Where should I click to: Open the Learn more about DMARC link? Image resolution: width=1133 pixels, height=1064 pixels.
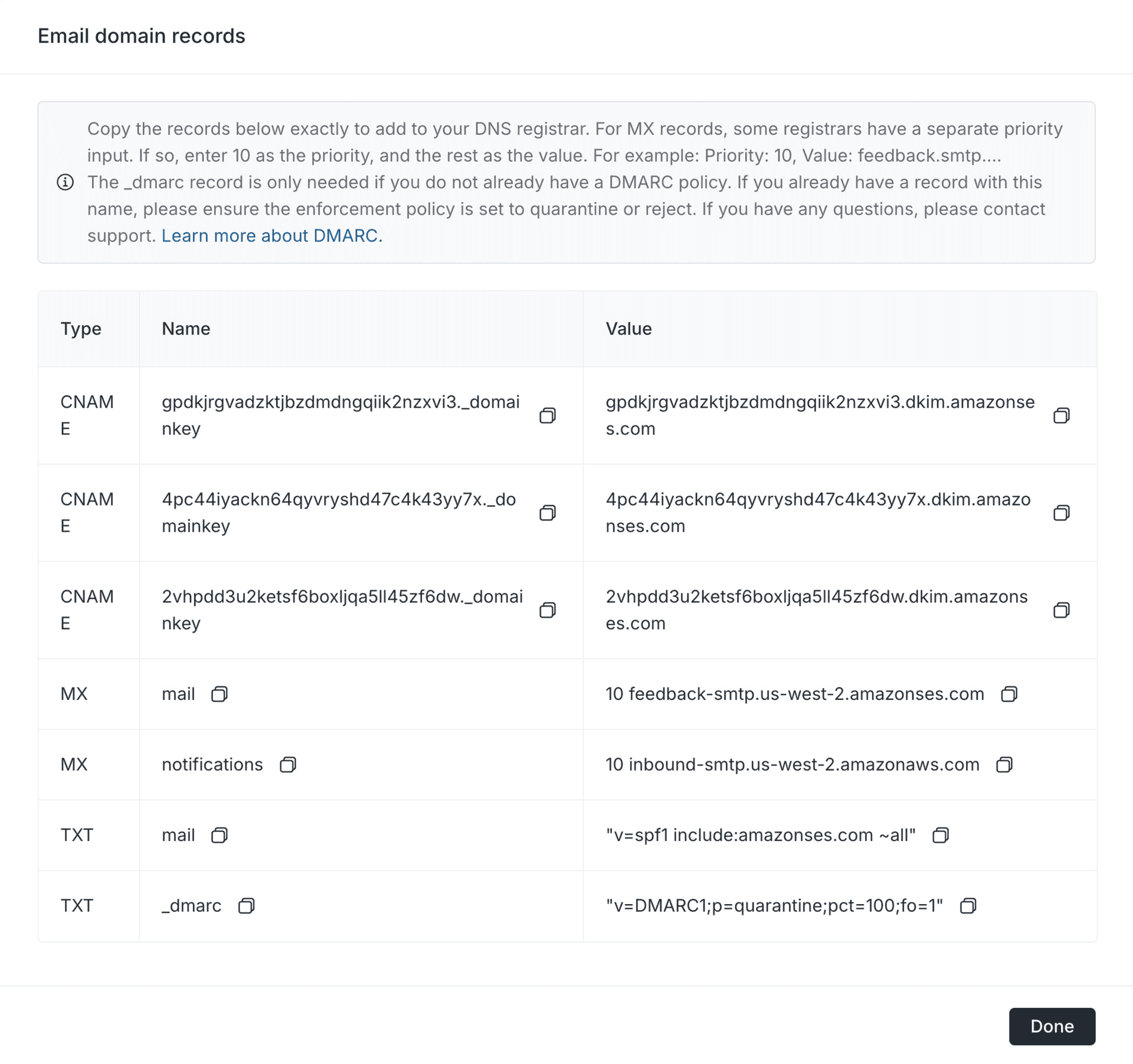click(271, 235)
